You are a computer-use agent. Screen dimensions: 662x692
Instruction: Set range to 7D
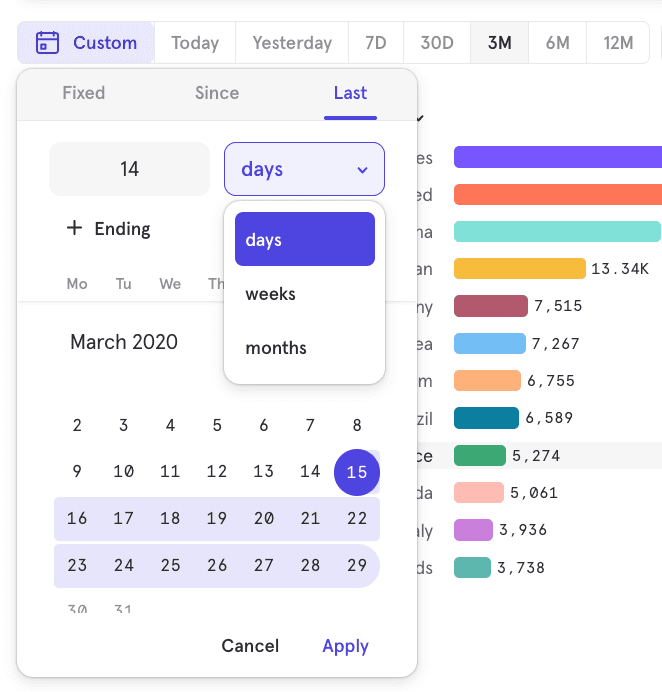pyautogui.click(x=376, y=43)
